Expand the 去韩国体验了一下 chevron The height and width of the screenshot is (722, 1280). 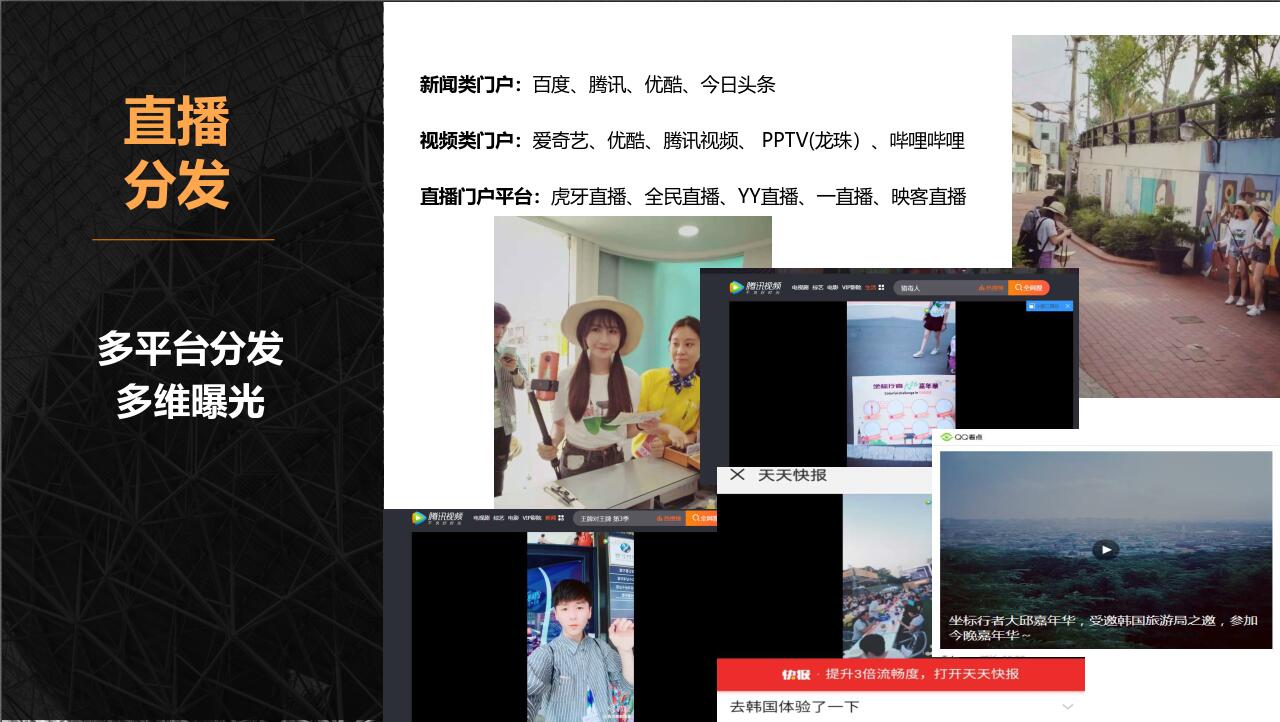tap(1068, 707)
